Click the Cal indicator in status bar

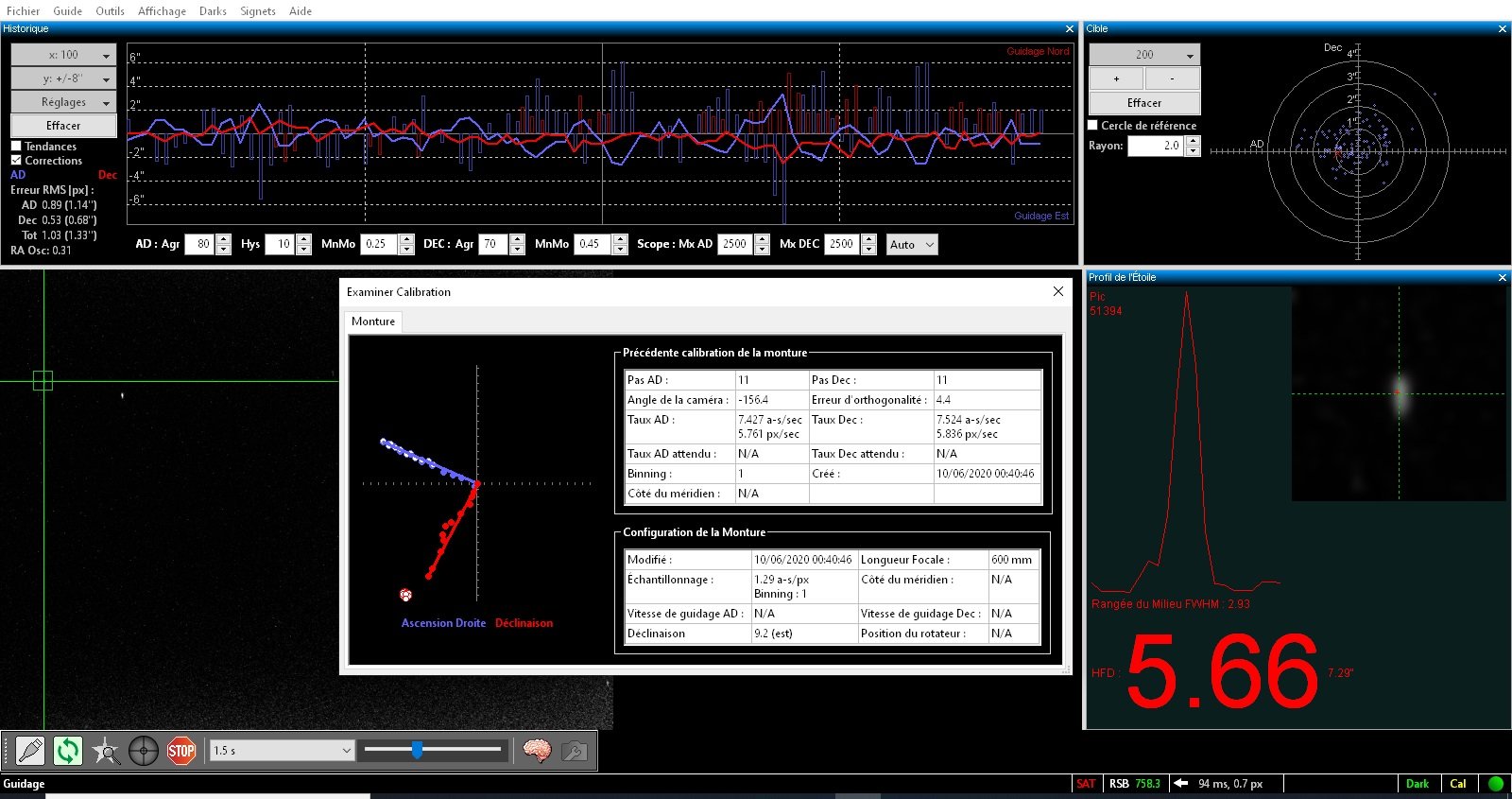click(x=1458, y=784)
